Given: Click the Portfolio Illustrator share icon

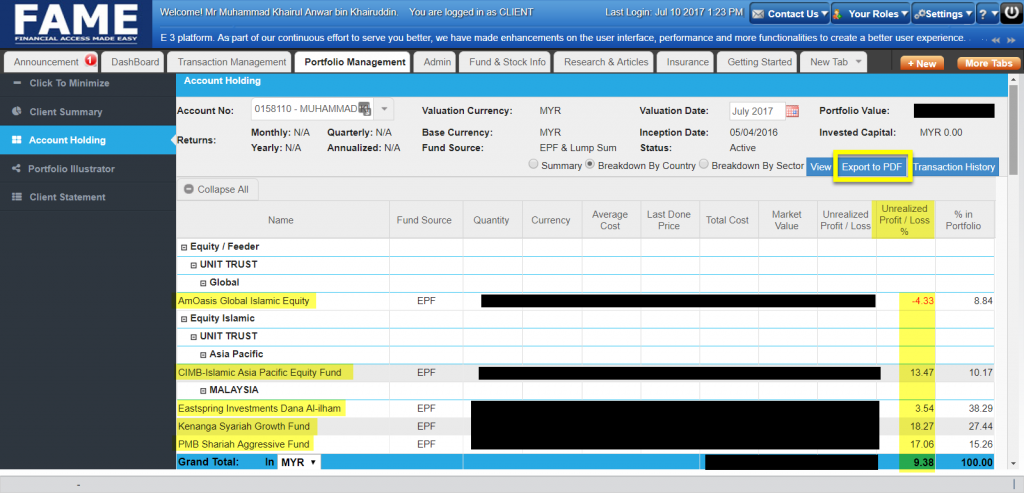Looking at the screenshot, I should pyautogui.click(x=16, y=169).
